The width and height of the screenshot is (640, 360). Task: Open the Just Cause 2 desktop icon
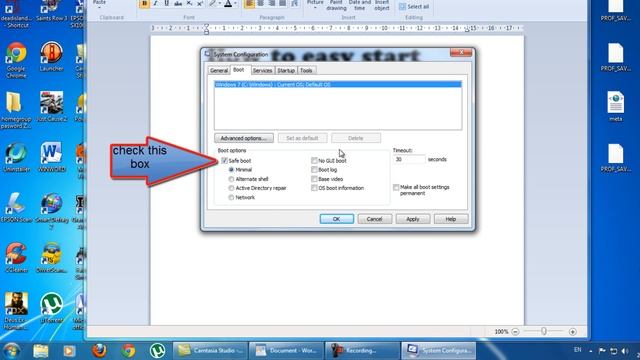pos(51,107)
